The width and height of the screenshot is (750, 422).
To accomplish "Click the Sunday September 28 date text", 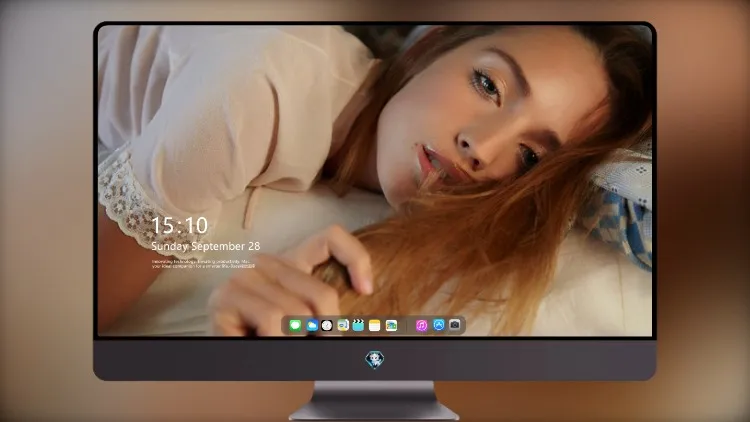I will point(206,246).
